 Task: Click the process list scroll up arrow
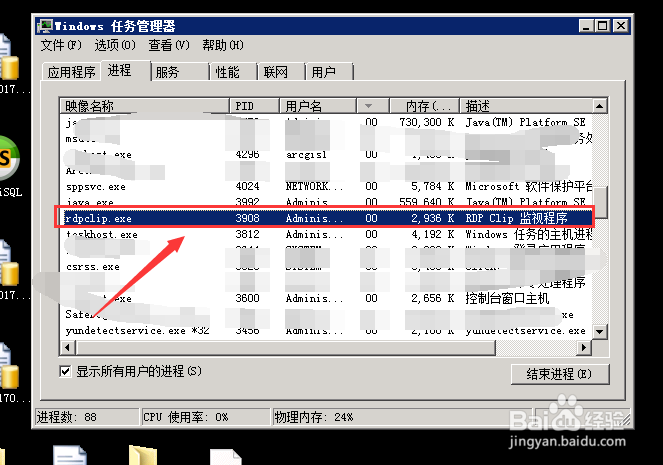click(x=600, y=106)
